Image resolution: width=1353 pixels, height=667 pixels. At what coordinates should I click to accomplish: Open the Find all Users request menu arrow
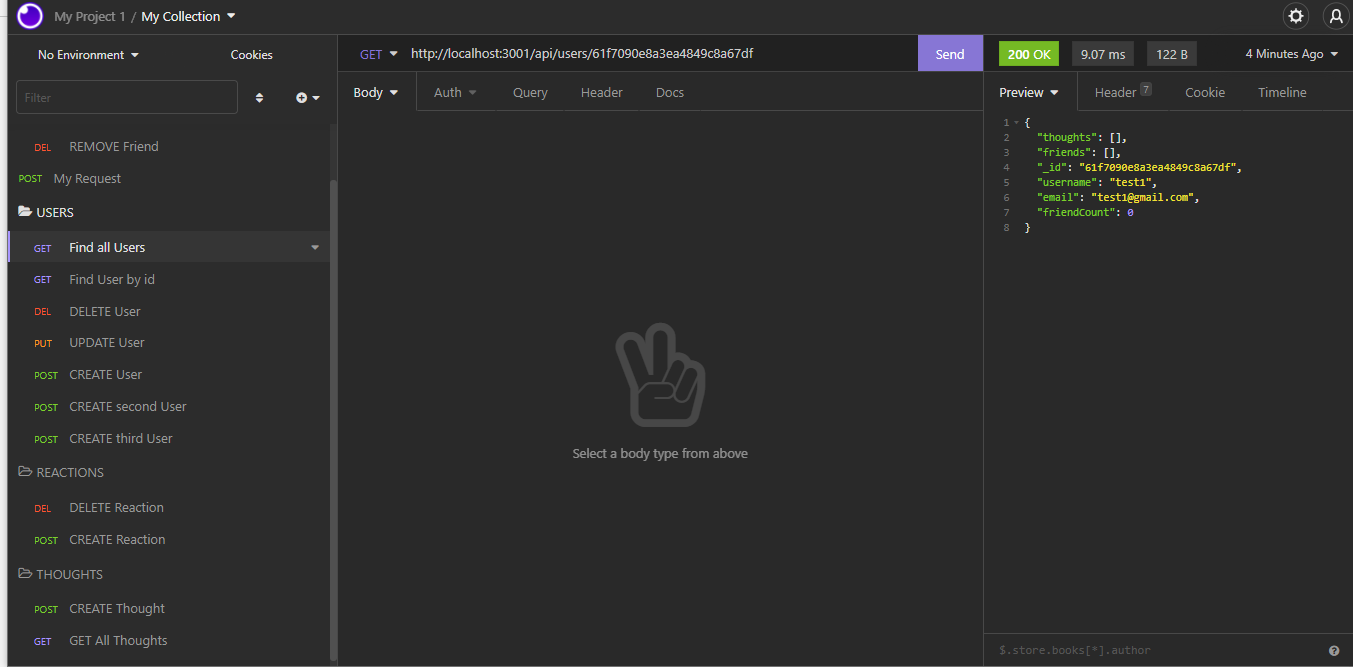(315, 247)
